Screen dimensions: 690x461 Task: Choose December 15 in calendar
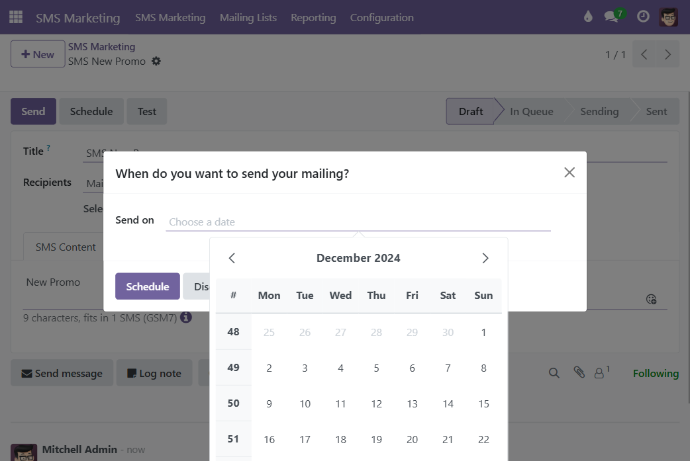pyautogui.click(x=484, y=403)
